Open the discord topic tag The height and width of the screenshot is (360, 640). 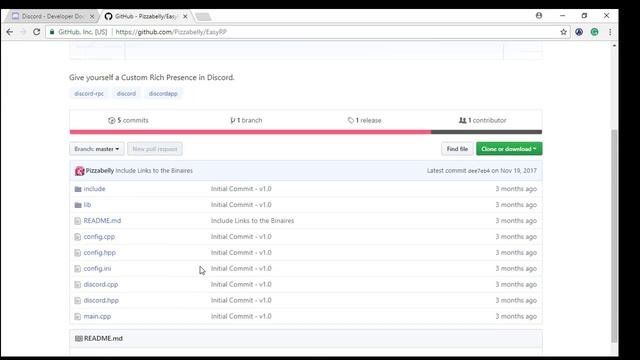point(126,93)
